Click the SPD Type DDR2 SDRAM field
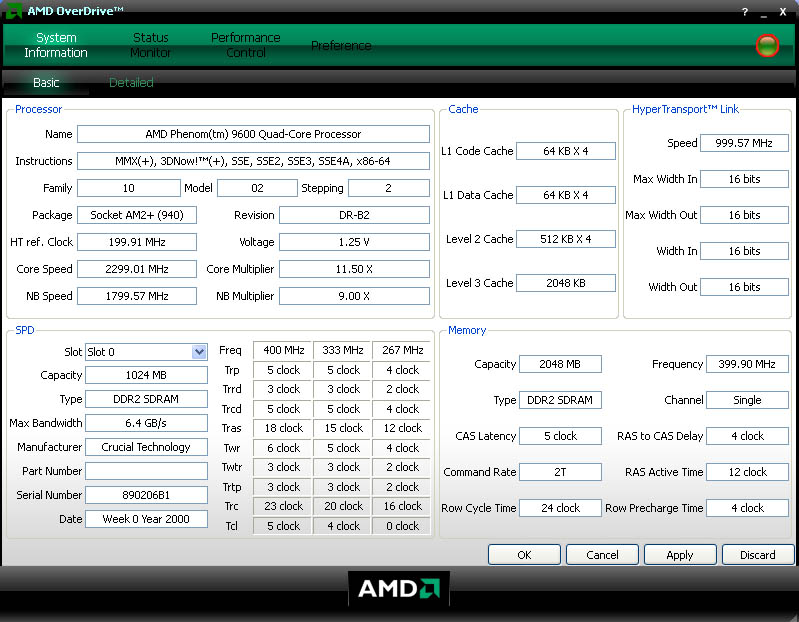This screenshot has width=799, height=622. (x=146, y=399)
